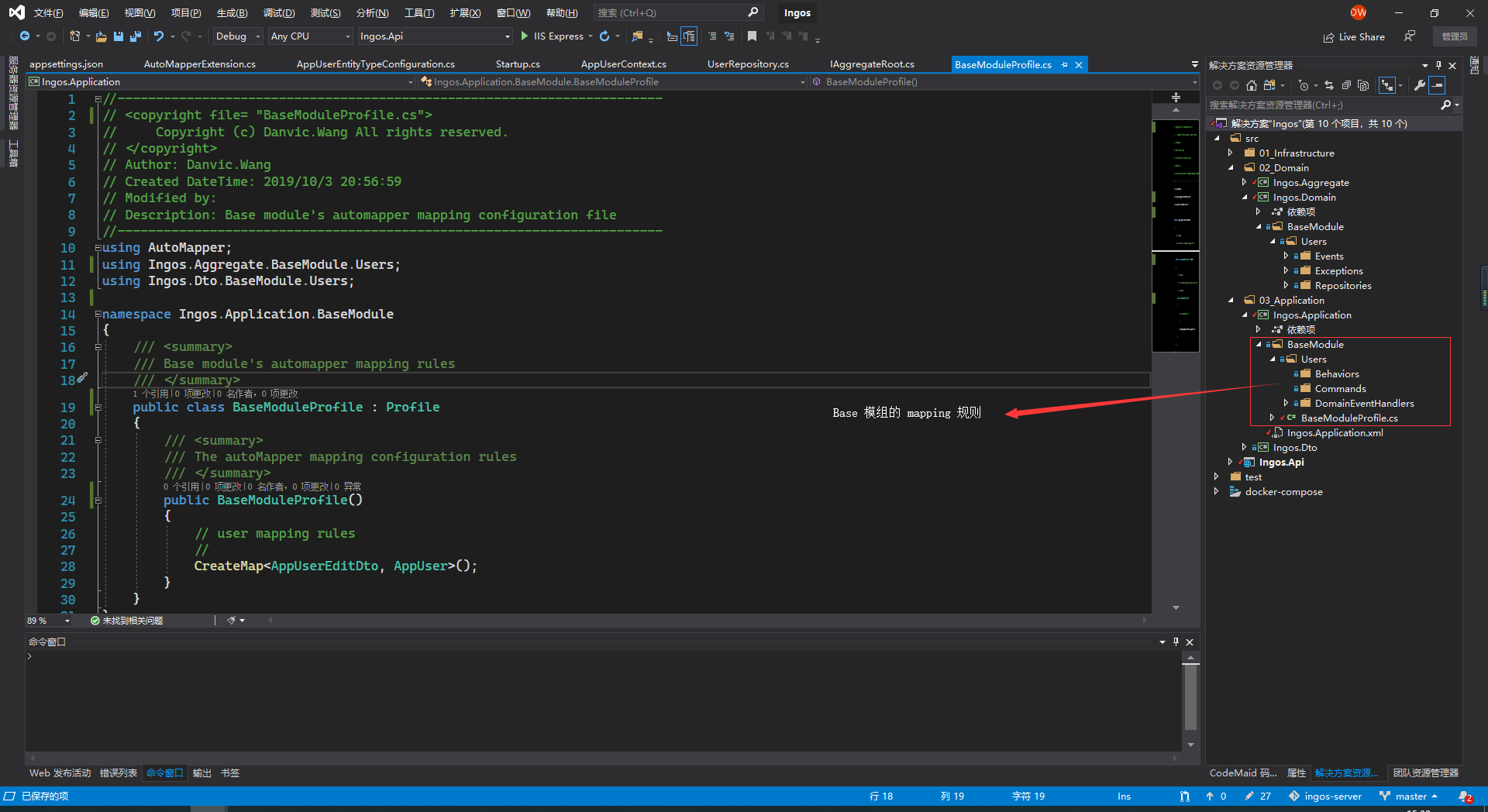Select the Ingos.Api project
The image size is (1488, 812).
click(1281, 462)
